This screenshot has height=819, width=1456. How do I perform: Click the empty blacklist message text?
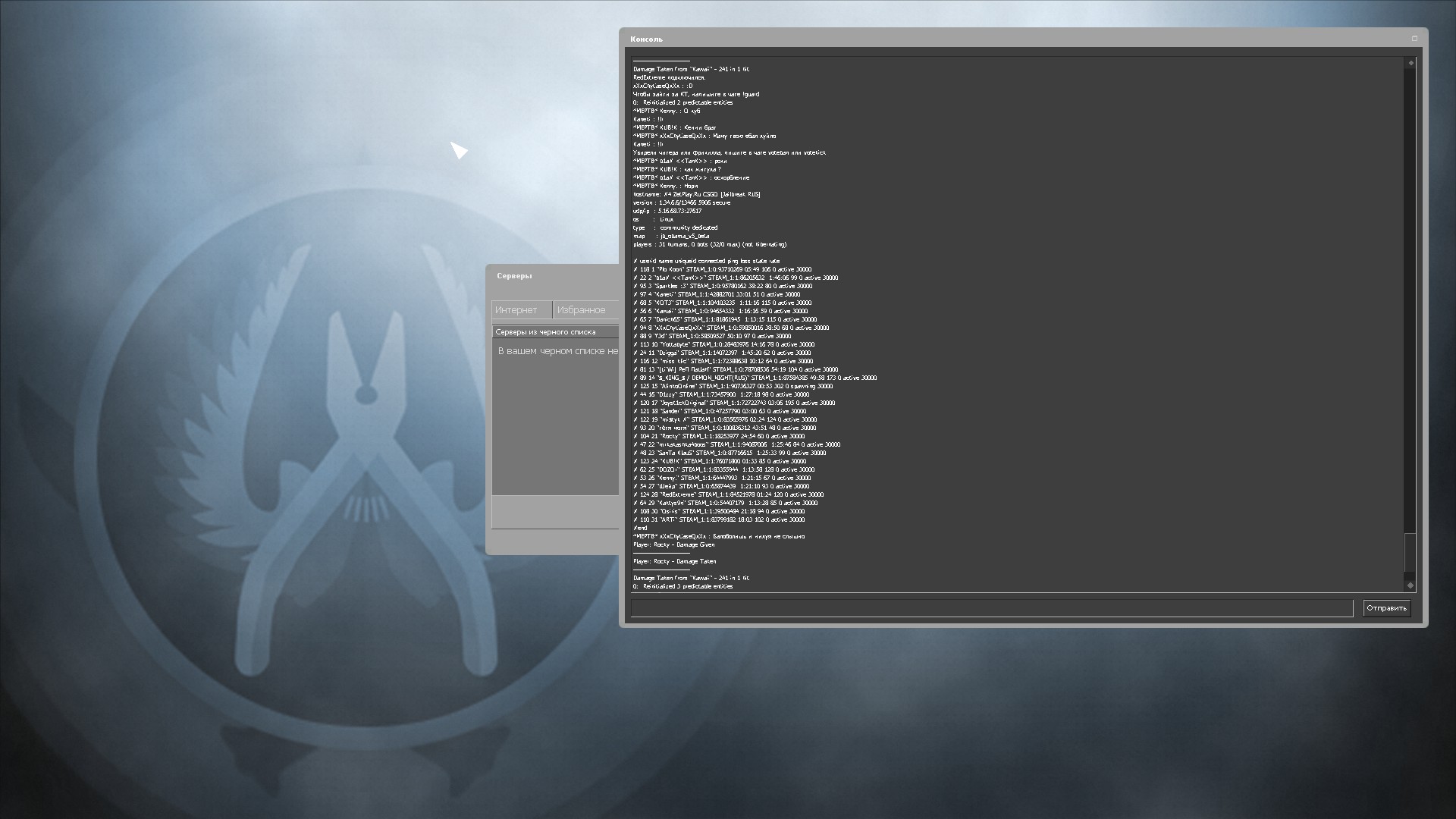click(557, 351)
